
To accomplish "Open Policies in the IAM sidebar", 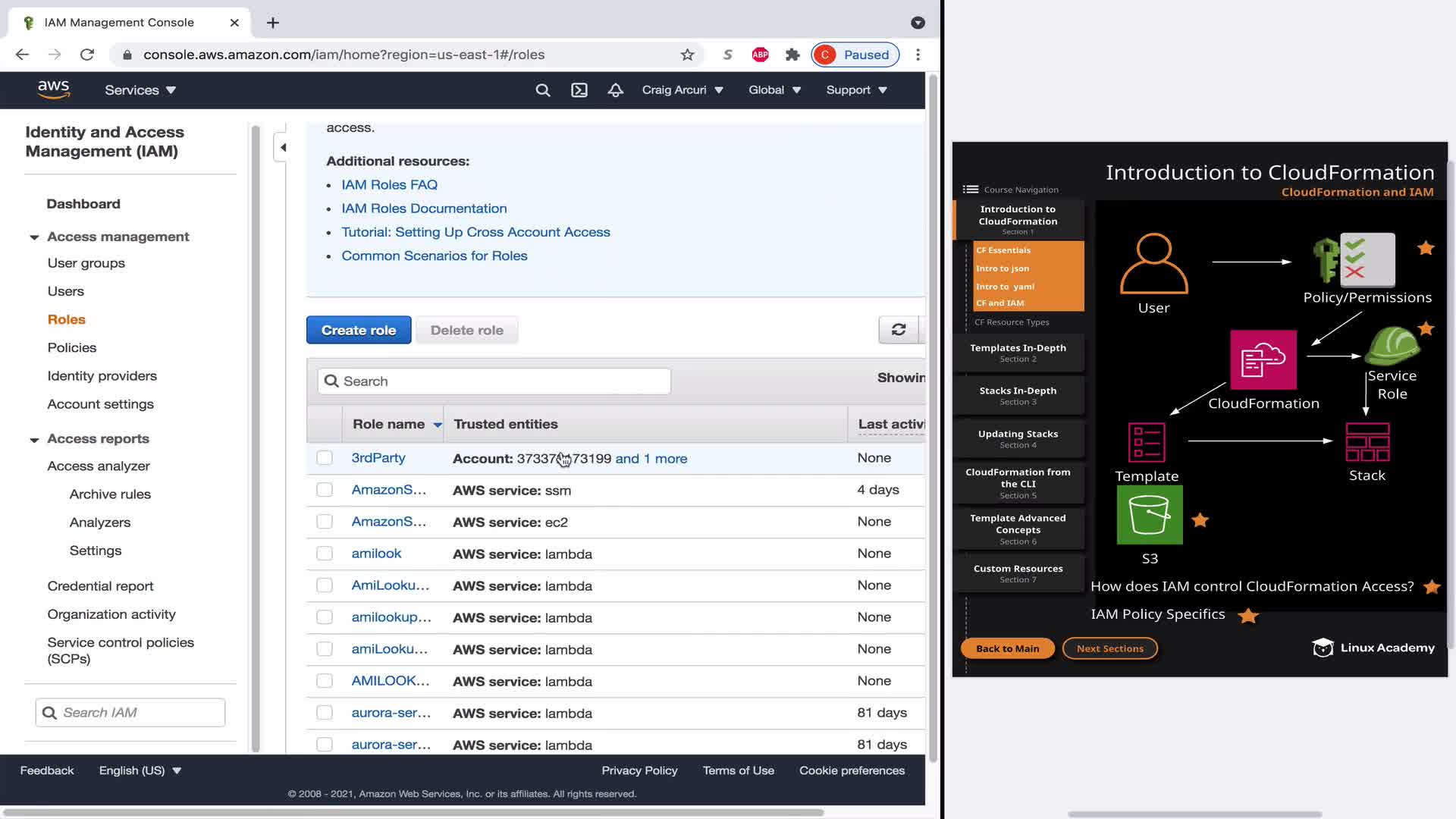I will click(72, 347).
